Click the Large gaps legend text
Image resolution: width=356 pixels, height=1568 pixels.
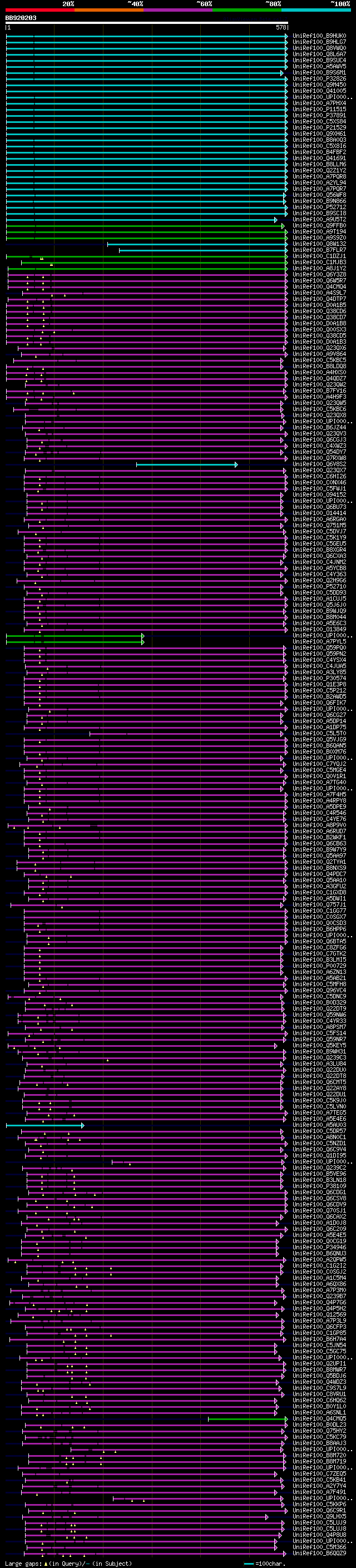(68, 1564)
